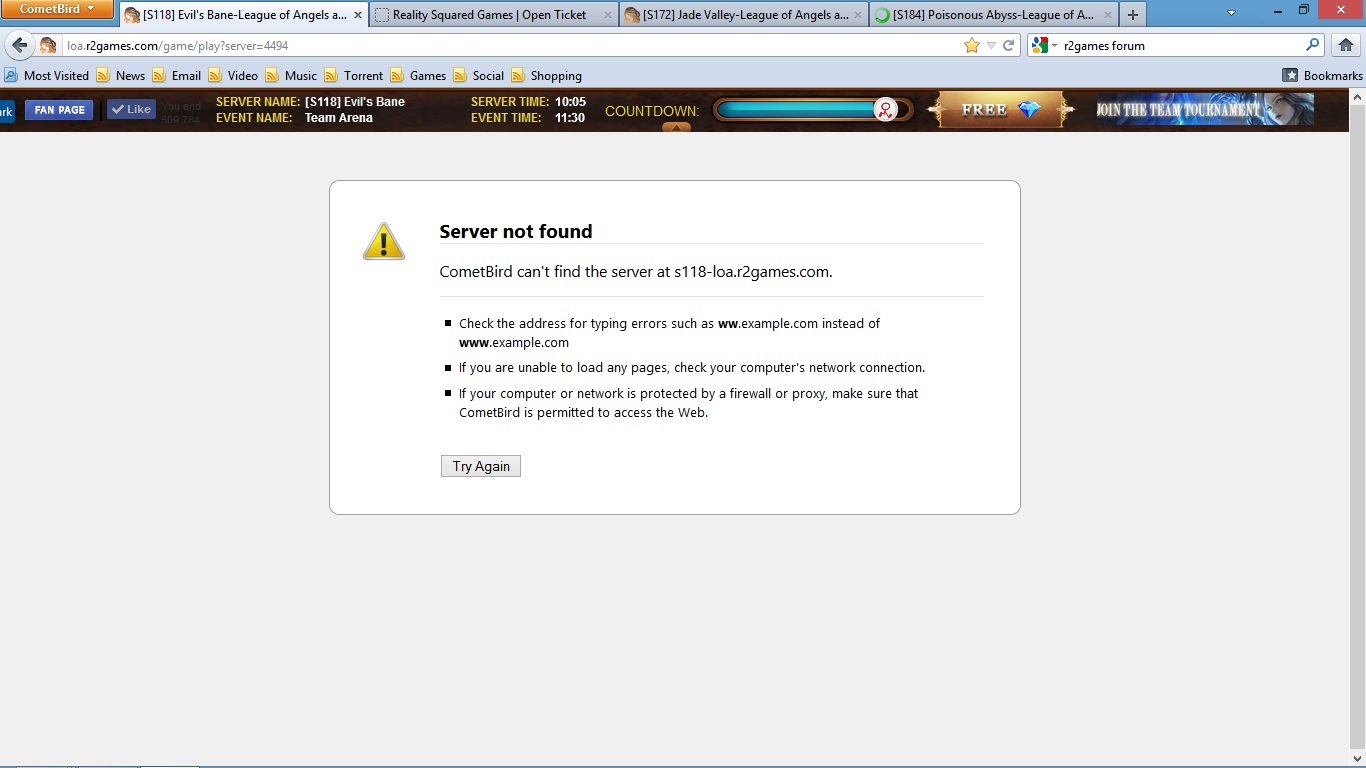Click the search magnifier icon
The width and height of the screenshot is (1366, 768).
[x=1312, y=45]
